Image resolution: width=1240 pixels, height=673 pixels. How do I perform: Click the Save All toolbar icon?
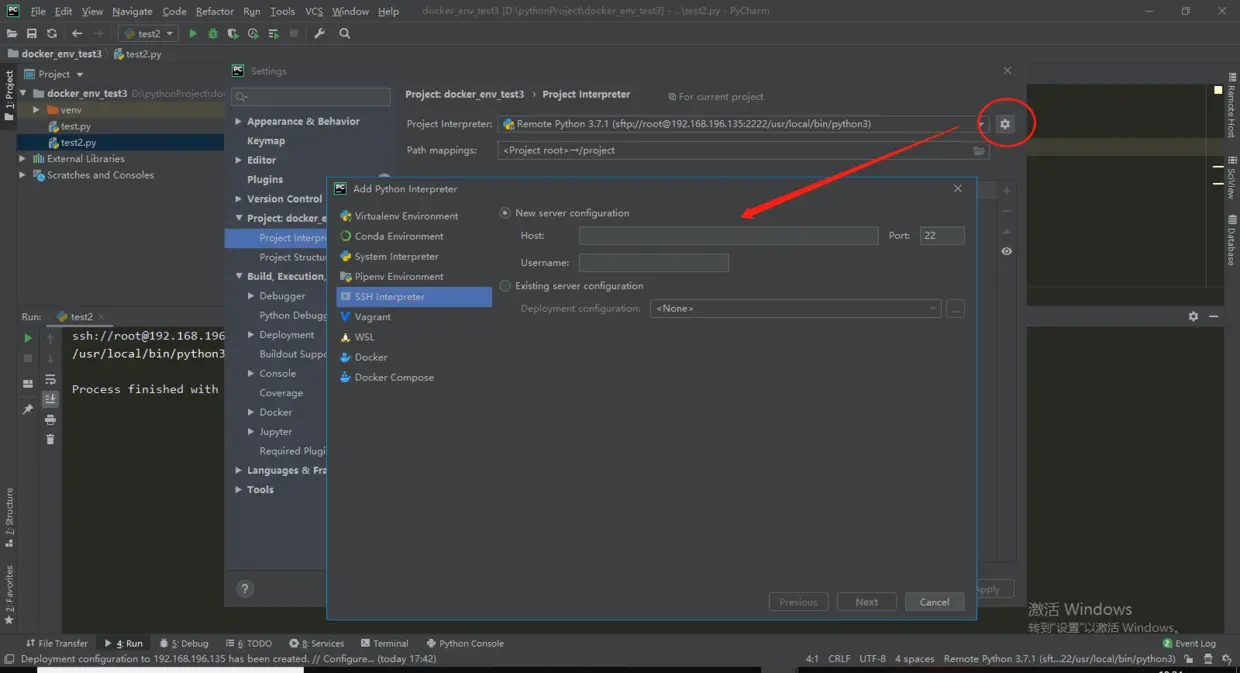tap(32, 33)
